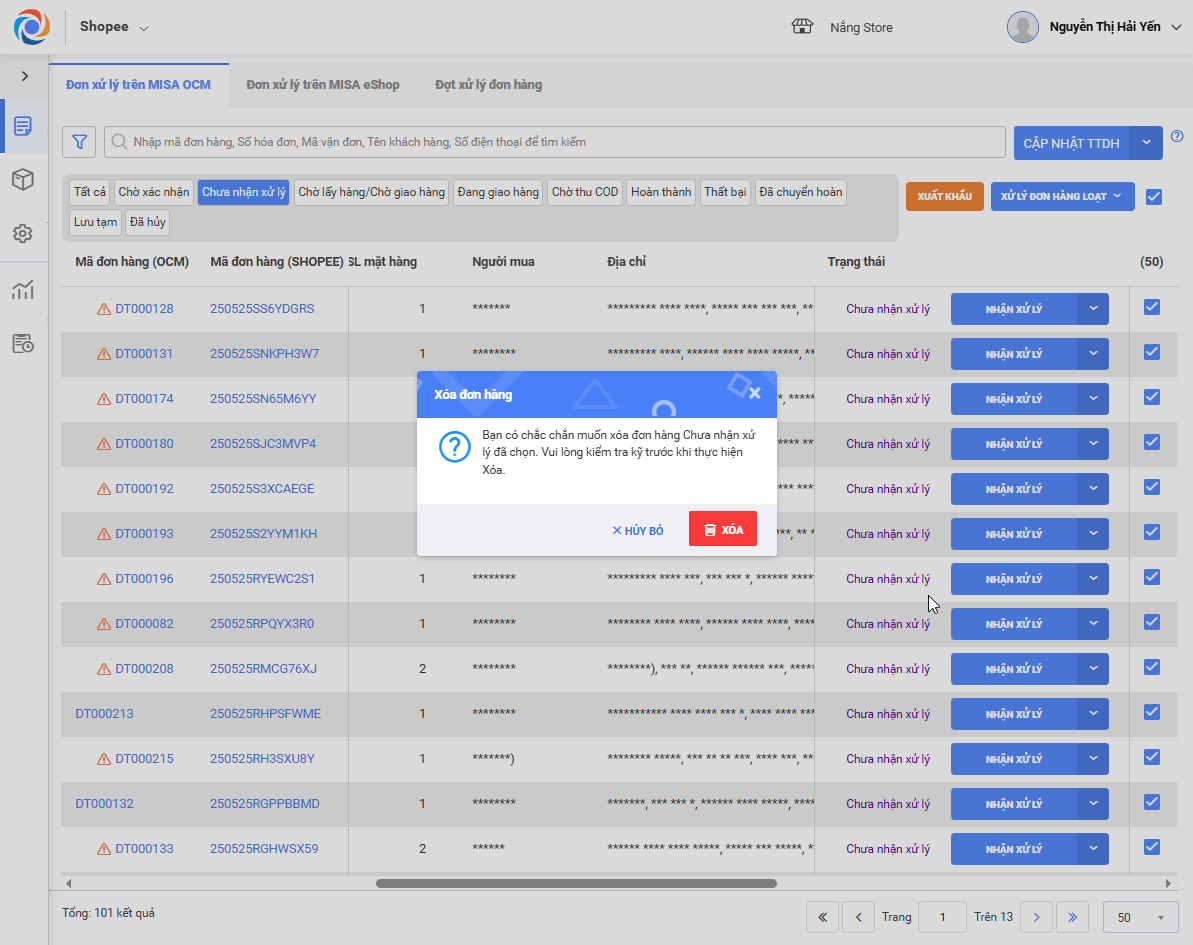1193x945 pixels.
Task: Expand the left sidebar chevron
Action: pyautogui.click(x=25, y=76)
